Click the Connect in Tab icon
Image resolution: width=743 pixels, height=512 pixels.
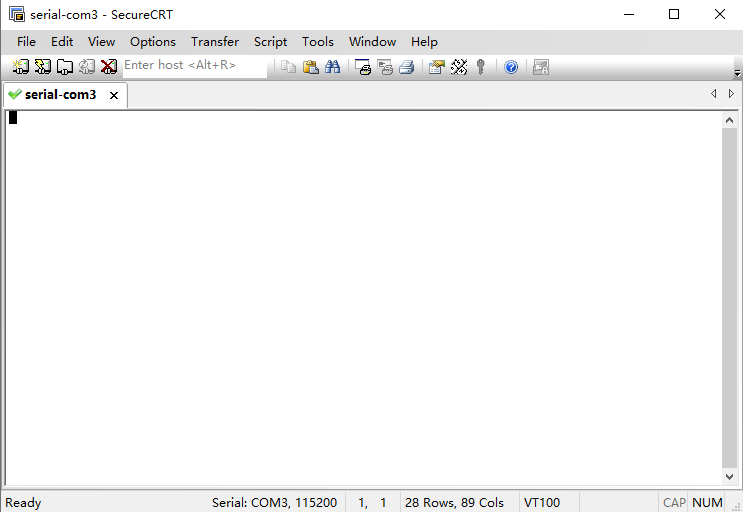64,67
